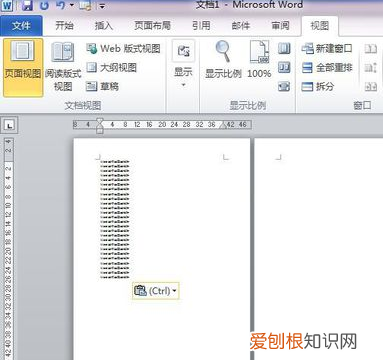Switch to the 页面布局 tab
This screenshot has width=383, height=360.
(x=152, y=26)
